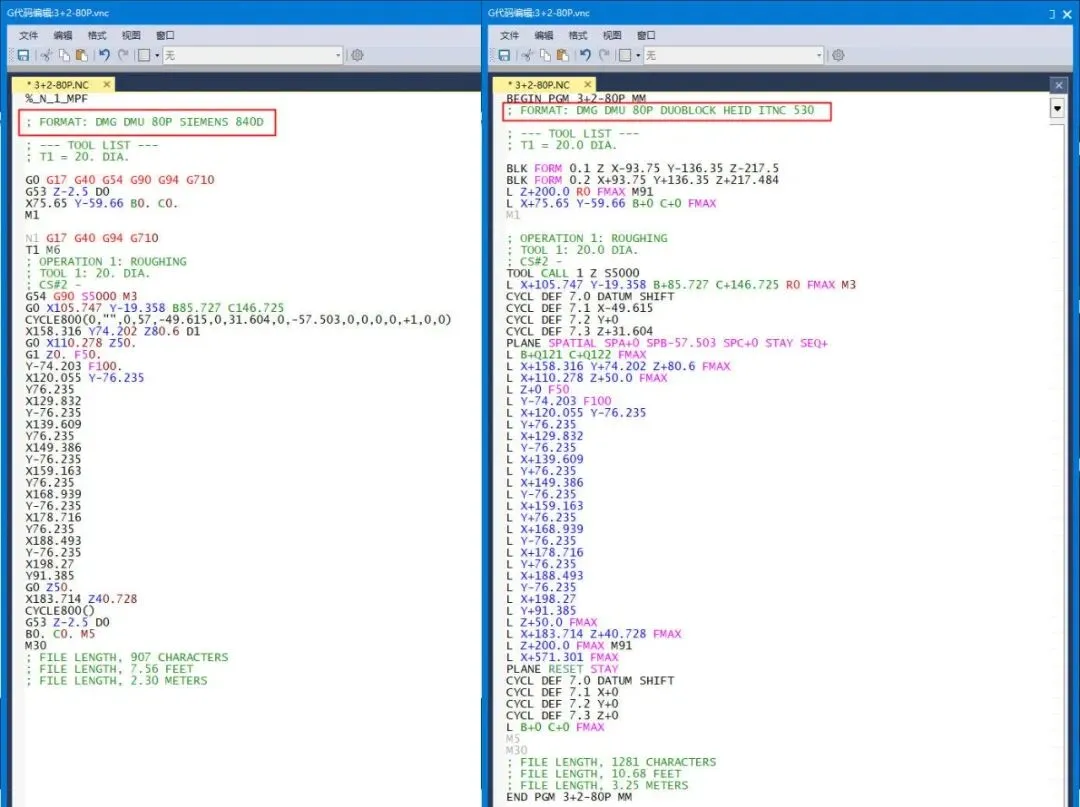Open 窗口 menu in the iTNC 530 window
Image resolution: width=1080 pixels, height=807 pixels.
point(646,35)
